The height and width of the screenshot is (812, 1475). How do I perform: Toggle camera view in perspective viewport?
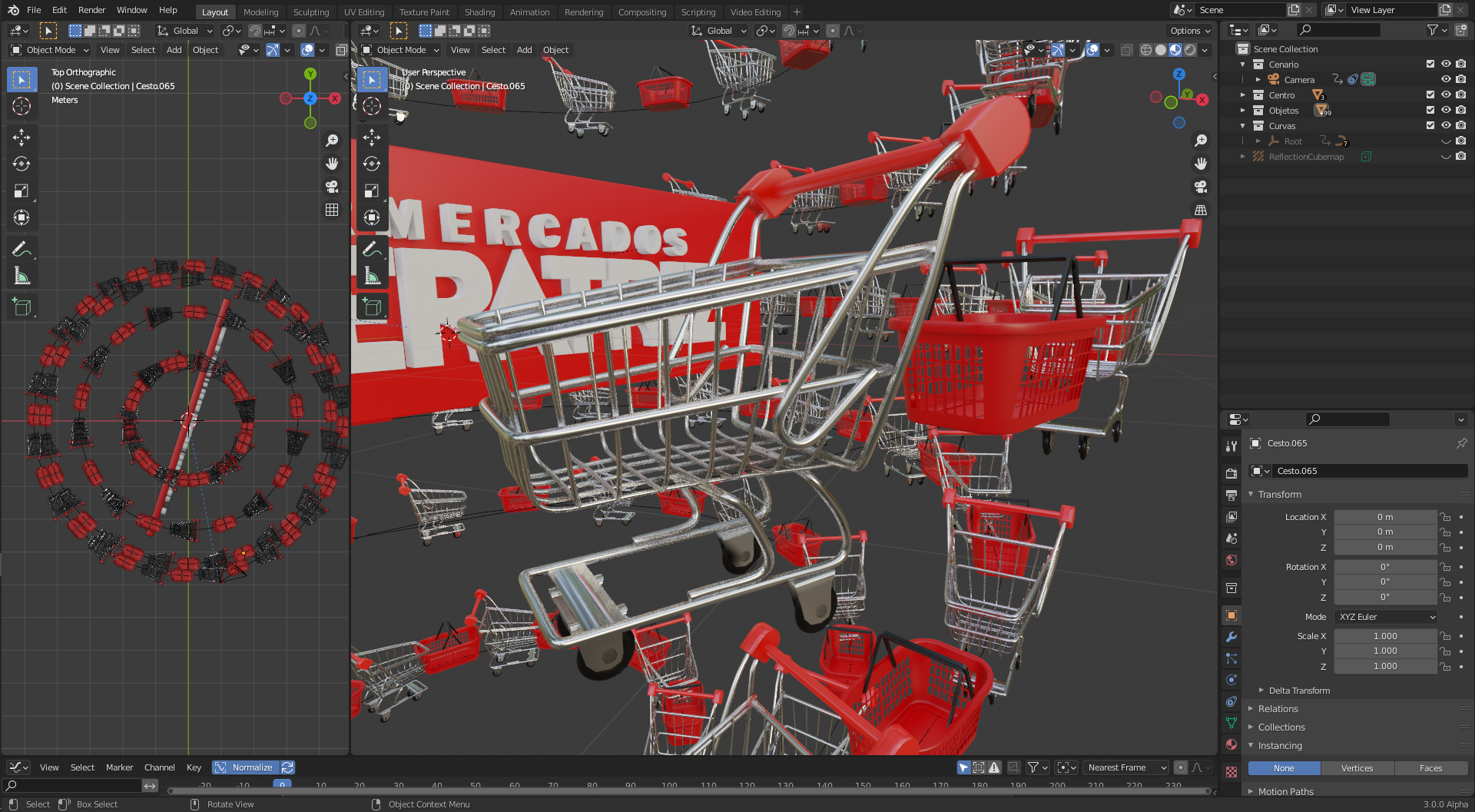[1201, 187]
